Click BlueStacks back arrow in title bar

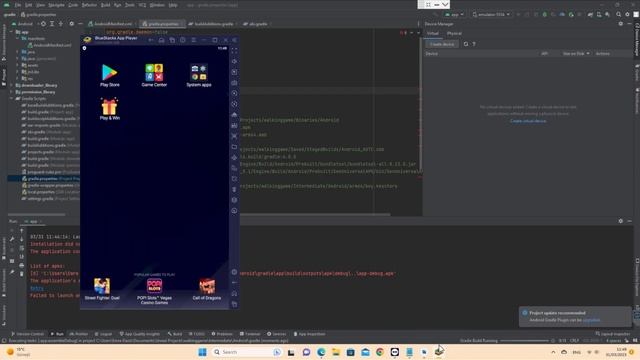pos(151,40)
